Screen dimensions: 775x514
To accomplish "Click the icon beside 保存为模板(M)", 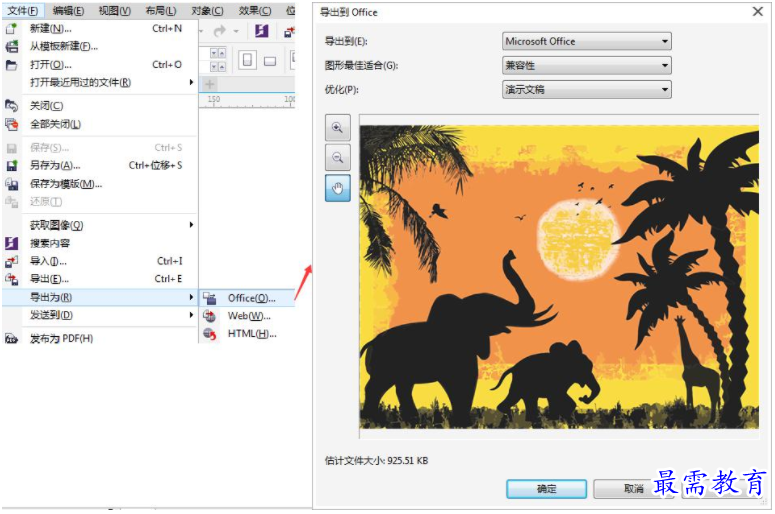I will pos(11,184).
